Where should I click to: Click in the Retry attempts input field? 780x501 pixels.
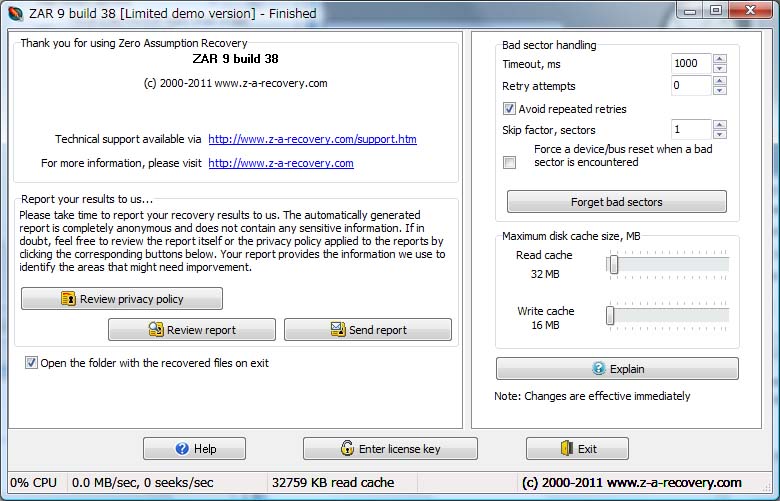[x=691, y=86]
